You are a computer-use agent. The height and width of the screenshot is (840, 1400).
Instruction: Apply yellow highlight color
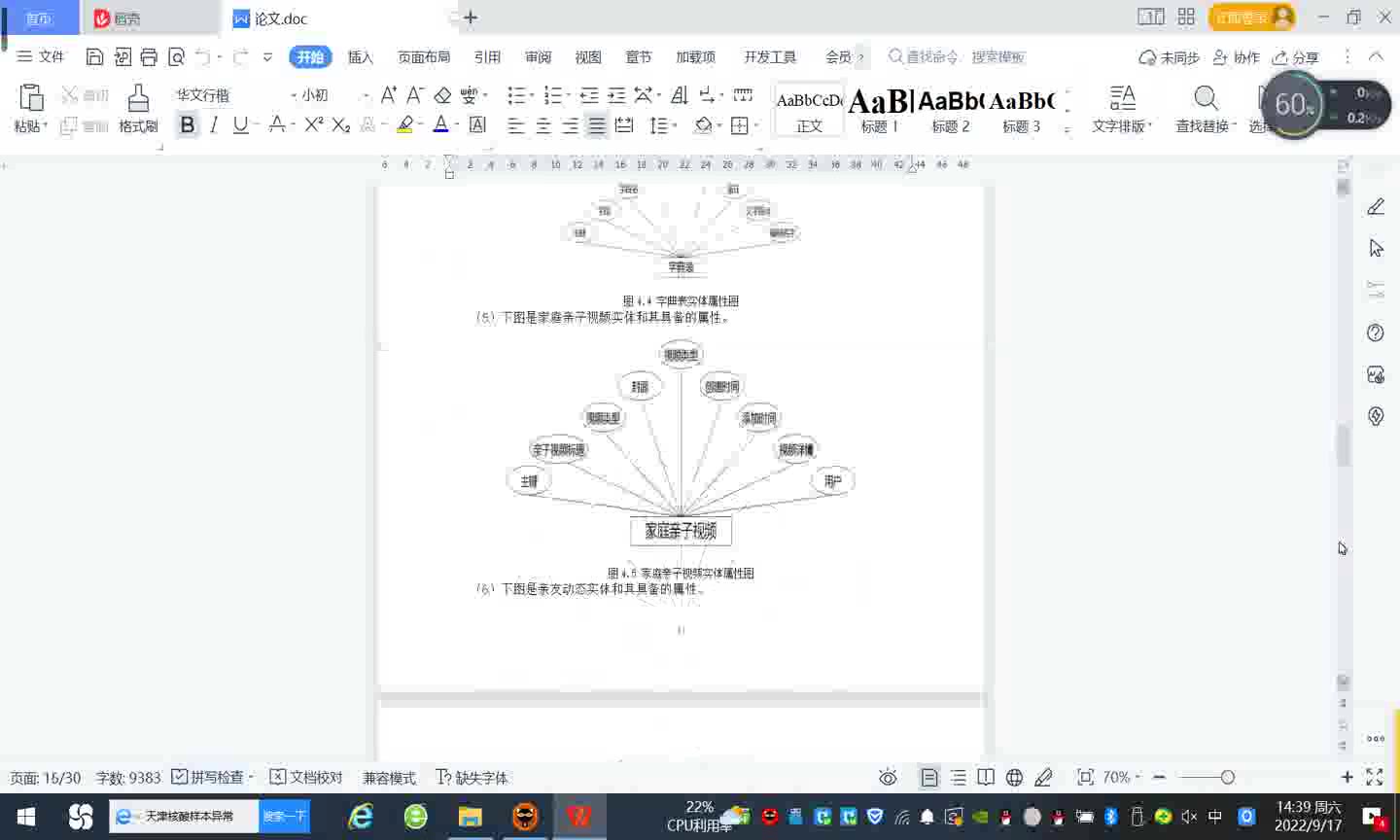405,124
